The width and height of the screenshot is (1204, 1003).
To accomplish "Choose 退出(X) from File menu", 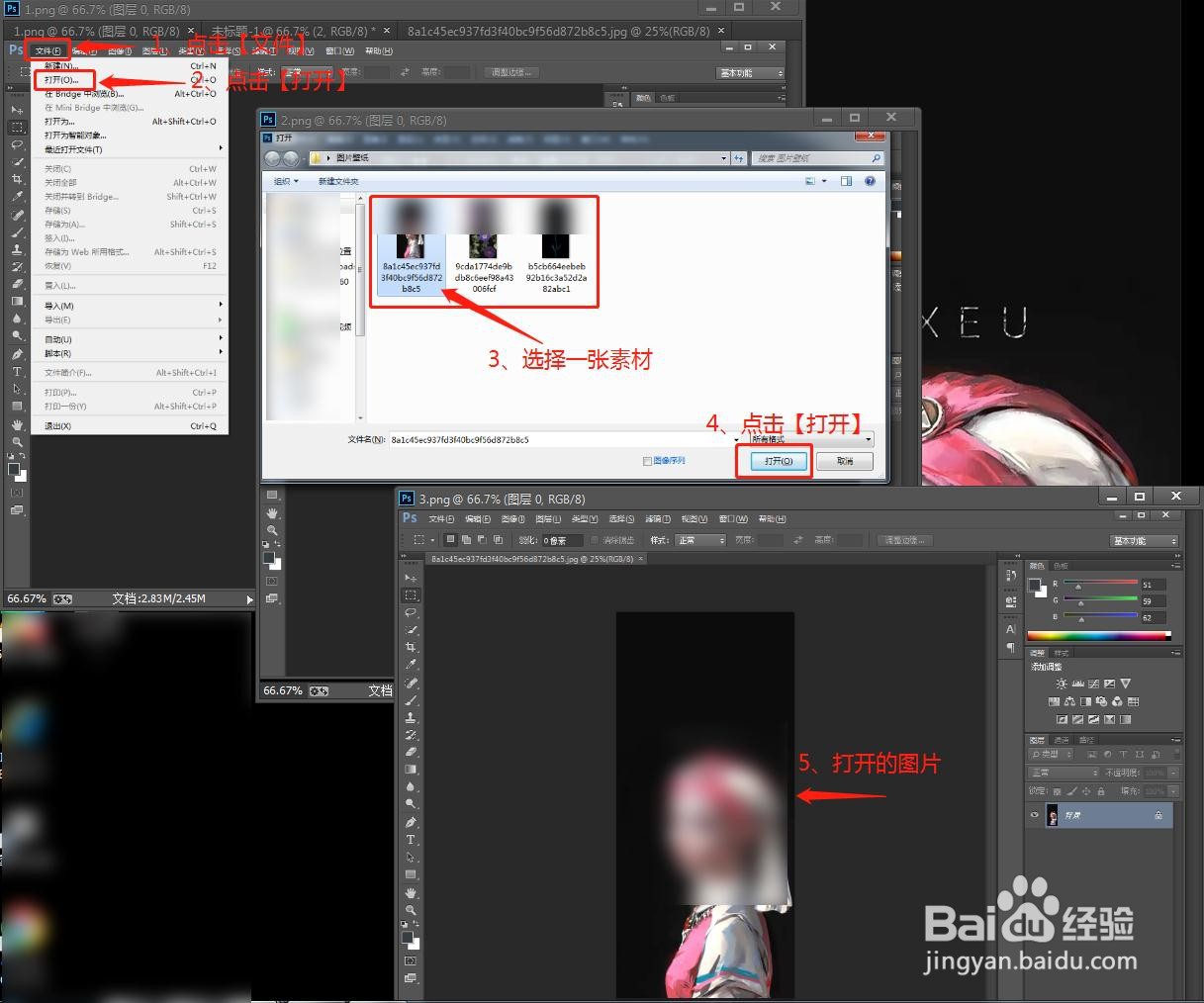I will (x=132, y=426).
